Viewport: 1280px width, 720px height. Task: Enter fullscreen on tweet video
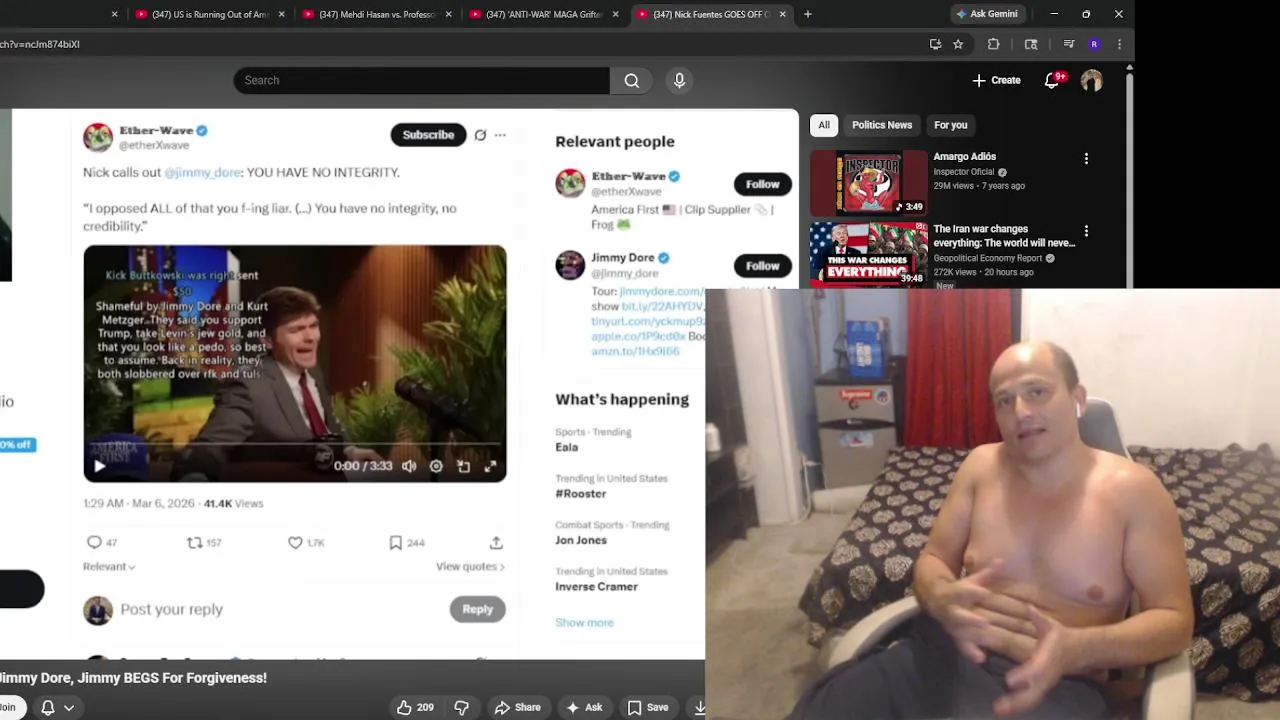point(490,466)
